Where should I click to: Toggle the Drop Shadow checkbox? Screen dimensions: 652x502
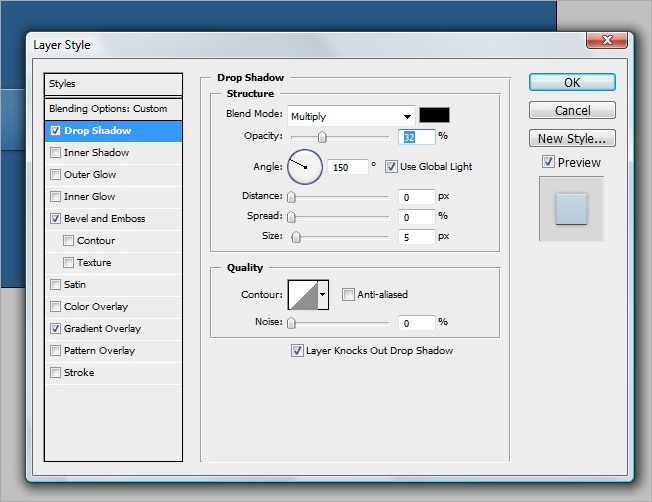pyautogui.click(x=55, y=131)
